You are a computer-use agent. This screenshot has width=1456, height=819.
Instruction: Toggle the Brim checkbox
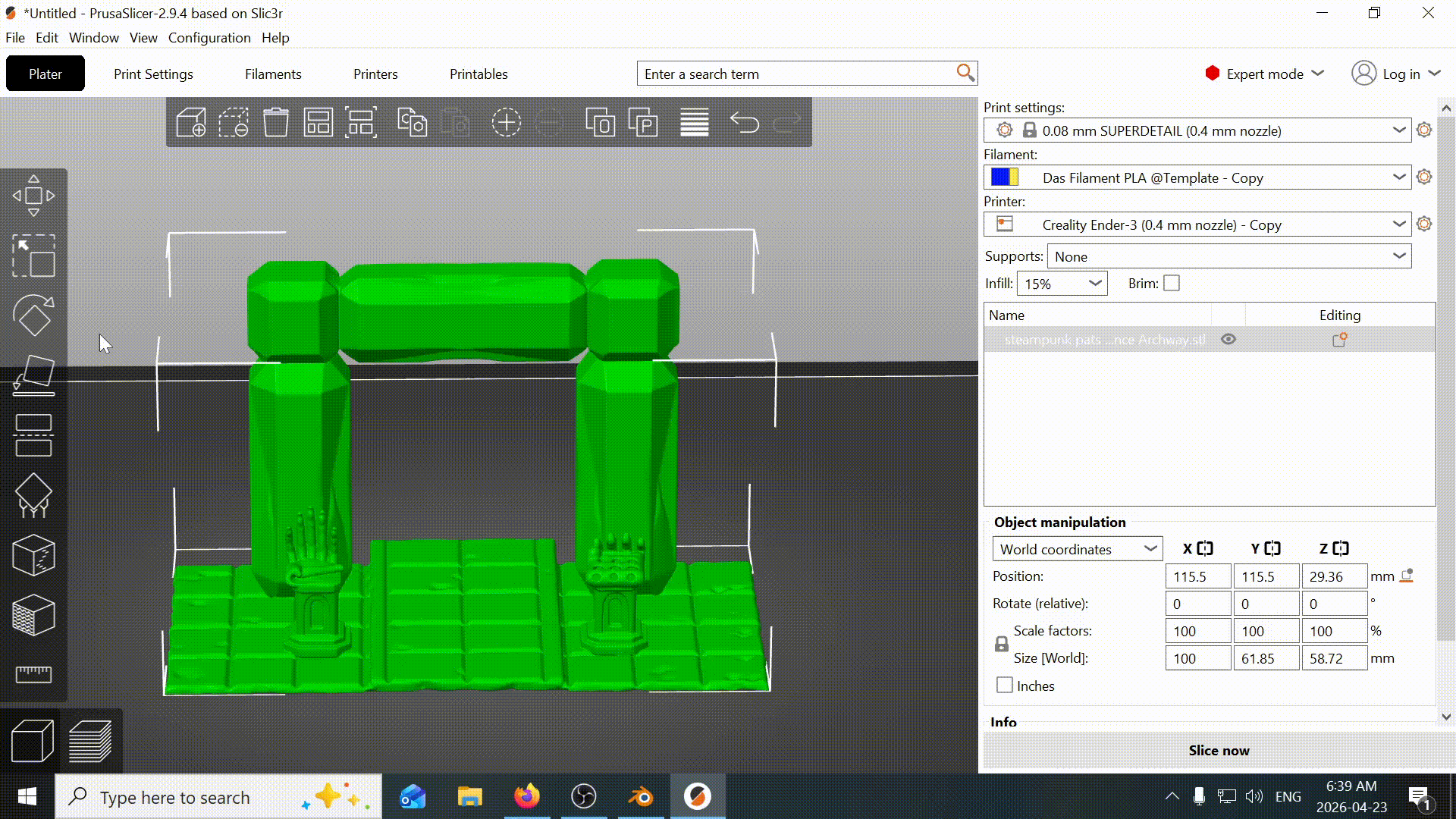pos(1172,284)
